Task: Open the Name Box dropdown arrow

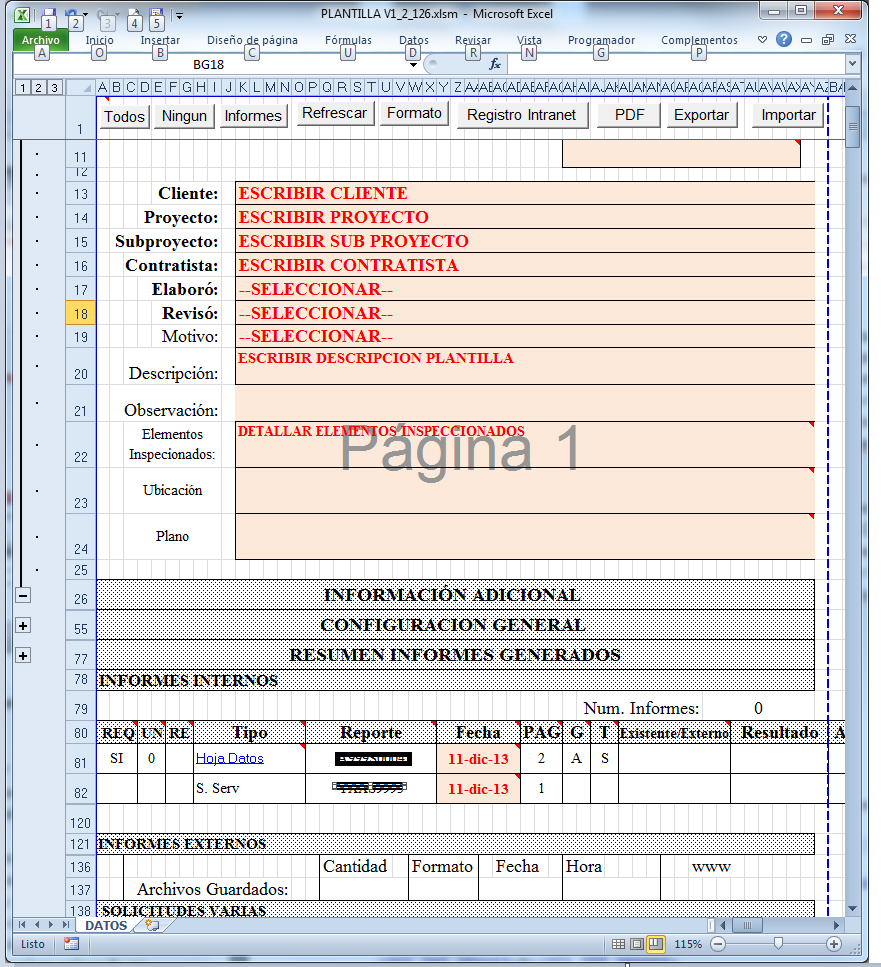Action: tap(414, 65)
